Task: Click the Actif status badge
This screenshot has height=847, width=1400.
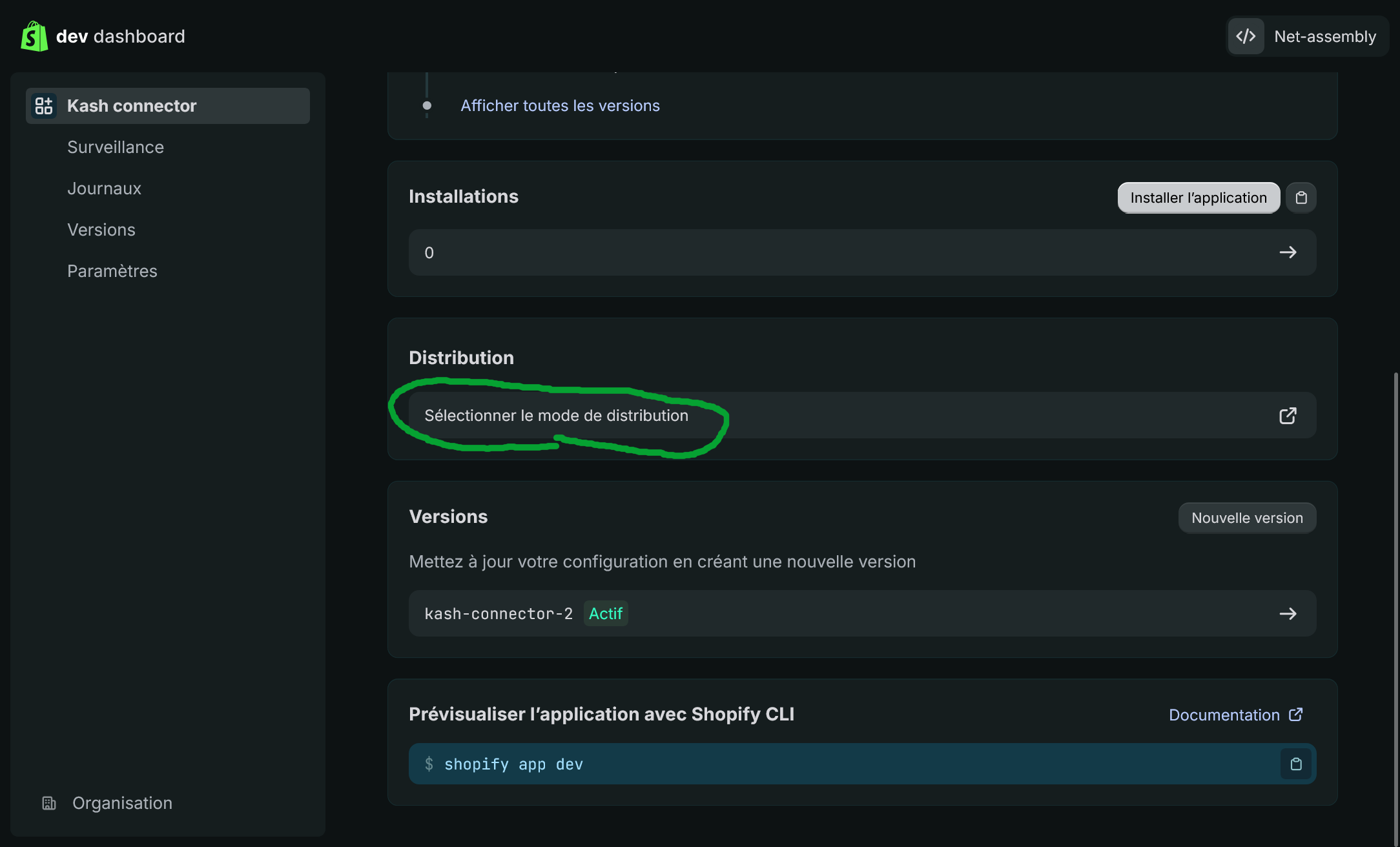Action: [x=606, y=613]
